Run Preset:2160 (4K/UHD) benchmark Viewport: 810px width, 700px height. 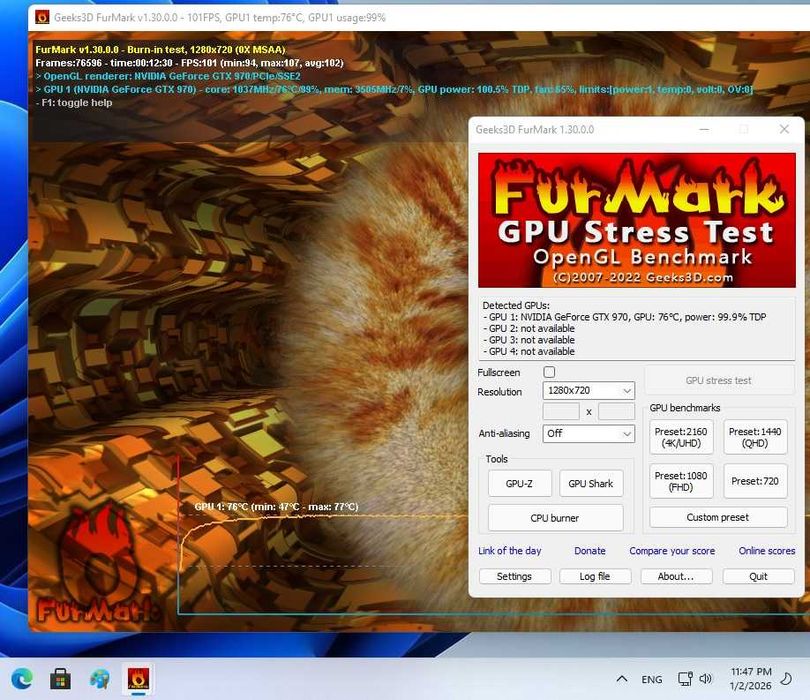click(681, 437)
